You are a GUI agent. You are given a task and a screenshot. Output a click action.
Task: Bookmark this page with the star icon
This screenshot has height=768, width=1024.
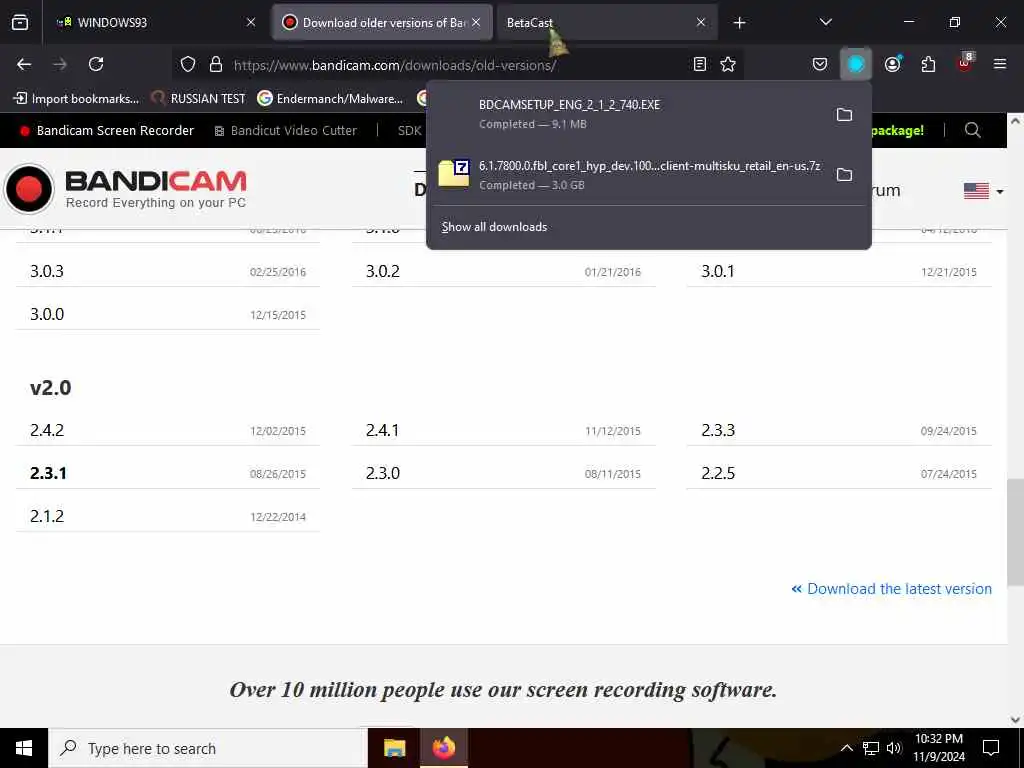point(728,64)
